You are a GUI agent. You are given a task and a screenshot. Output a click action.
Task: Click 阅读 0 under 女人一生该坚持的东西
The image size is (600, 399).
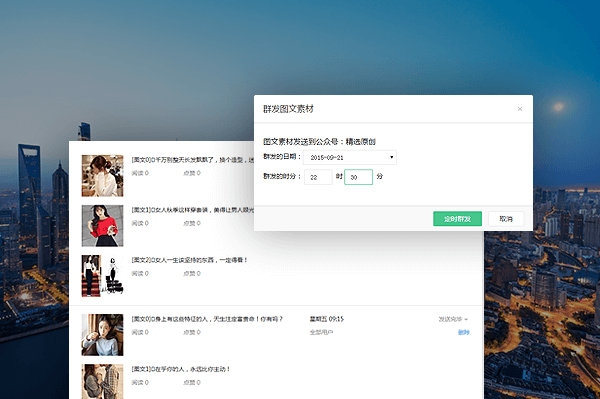point(140,274)
